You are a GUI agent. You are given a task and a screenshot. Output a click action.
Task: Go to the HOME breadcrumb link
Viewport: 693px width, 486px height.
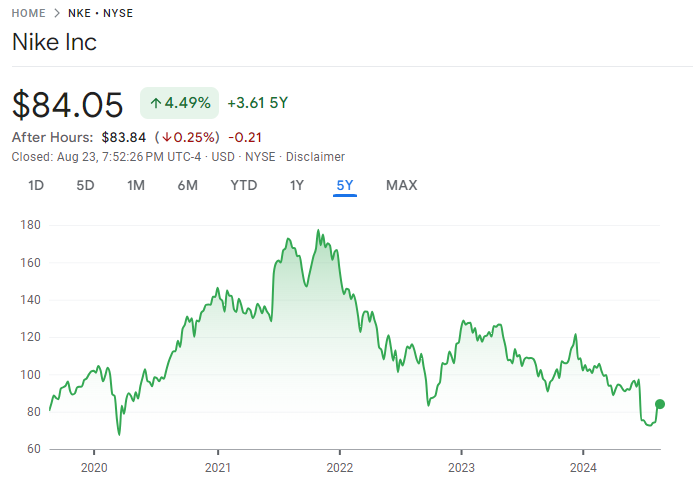tap(28, 13)
